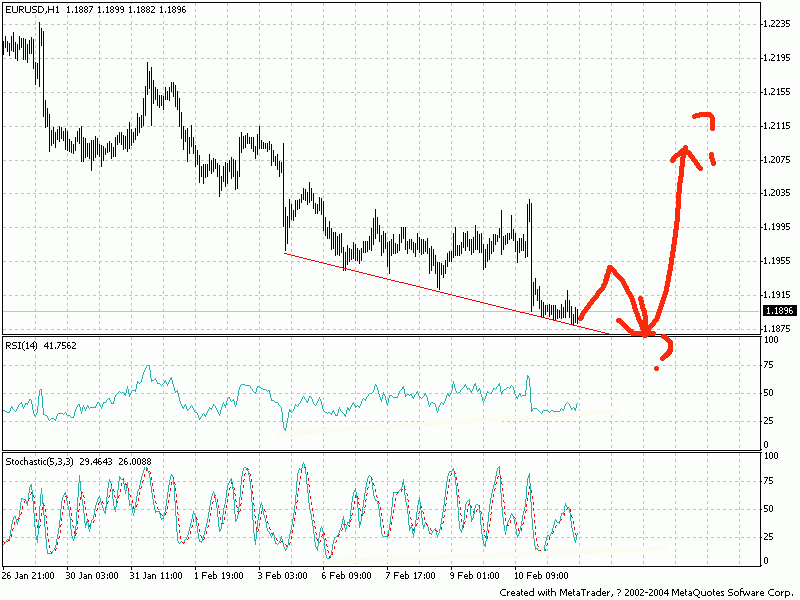Click the RSI value 41.7562

60,345
